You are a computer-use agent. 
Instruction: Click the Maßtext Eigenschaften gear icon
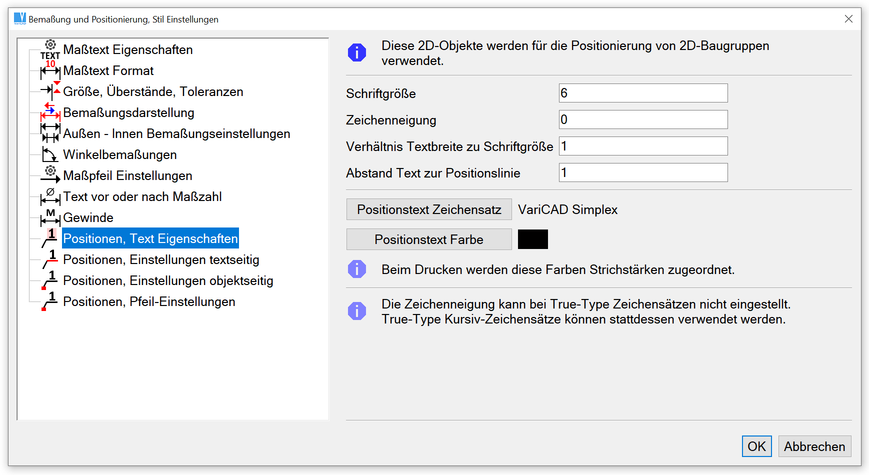pos(50,49)
